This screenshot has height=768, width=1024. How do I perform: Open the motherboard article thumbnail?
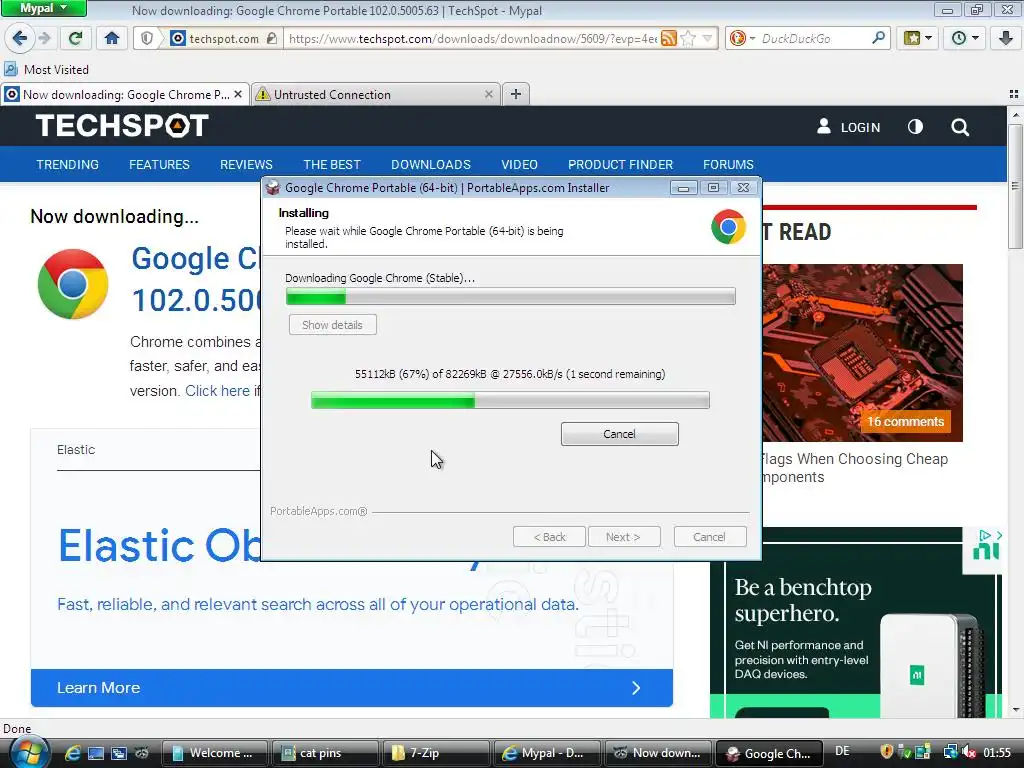point(862,353)
